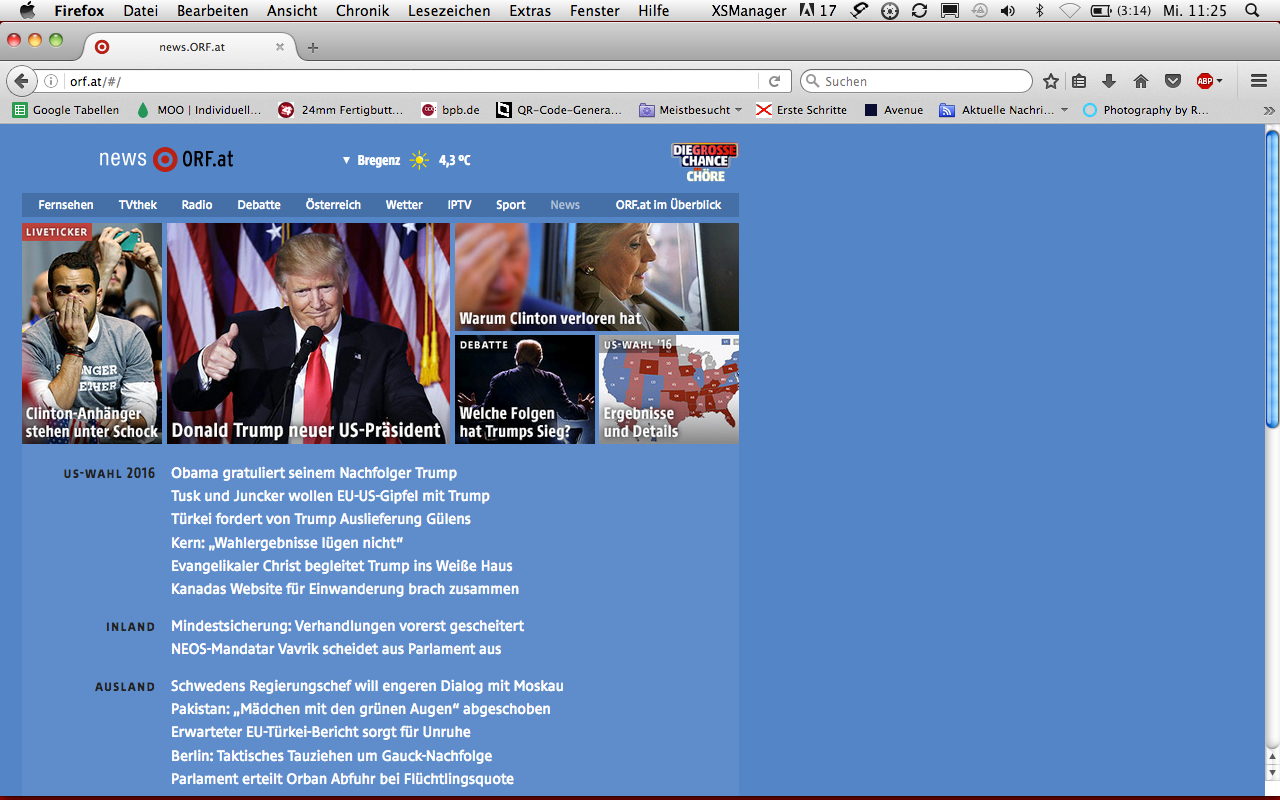Open the Welche Folgen hat Trumps Sieg debate tile
Viewport: 1280px width, 800px height.
click(x=525, y=389)
